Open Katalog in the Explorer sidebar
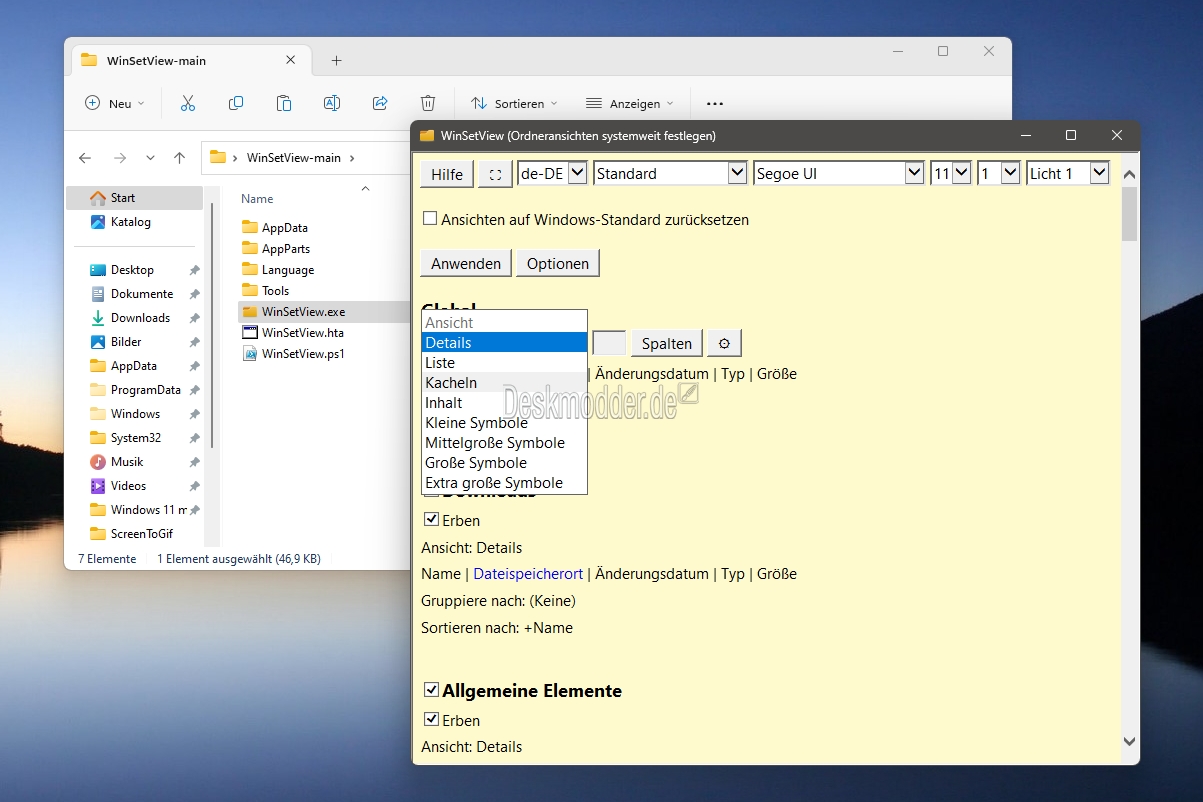The image size is (1203, 802). point(134,222)
